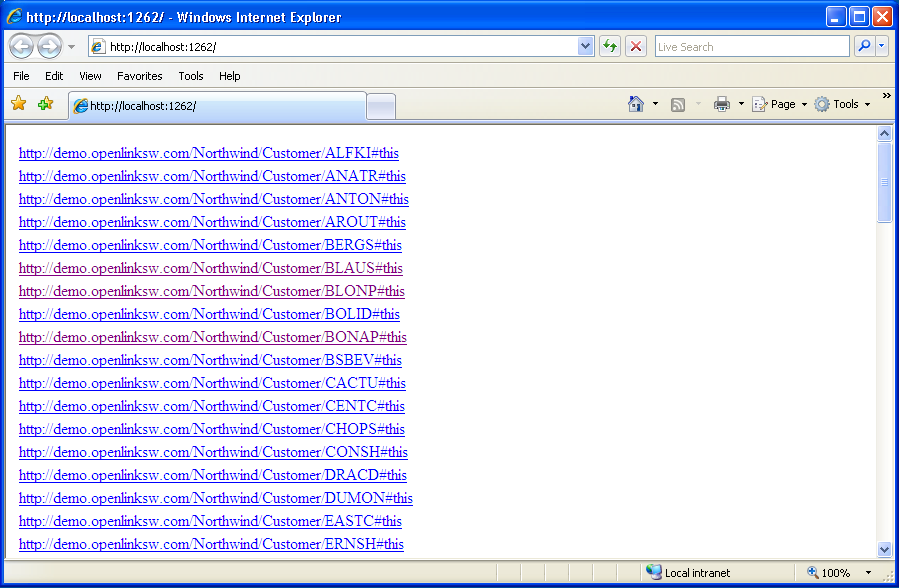Expand the address bar history dropdown
This screenshot has width=899, height=588.
586,47
